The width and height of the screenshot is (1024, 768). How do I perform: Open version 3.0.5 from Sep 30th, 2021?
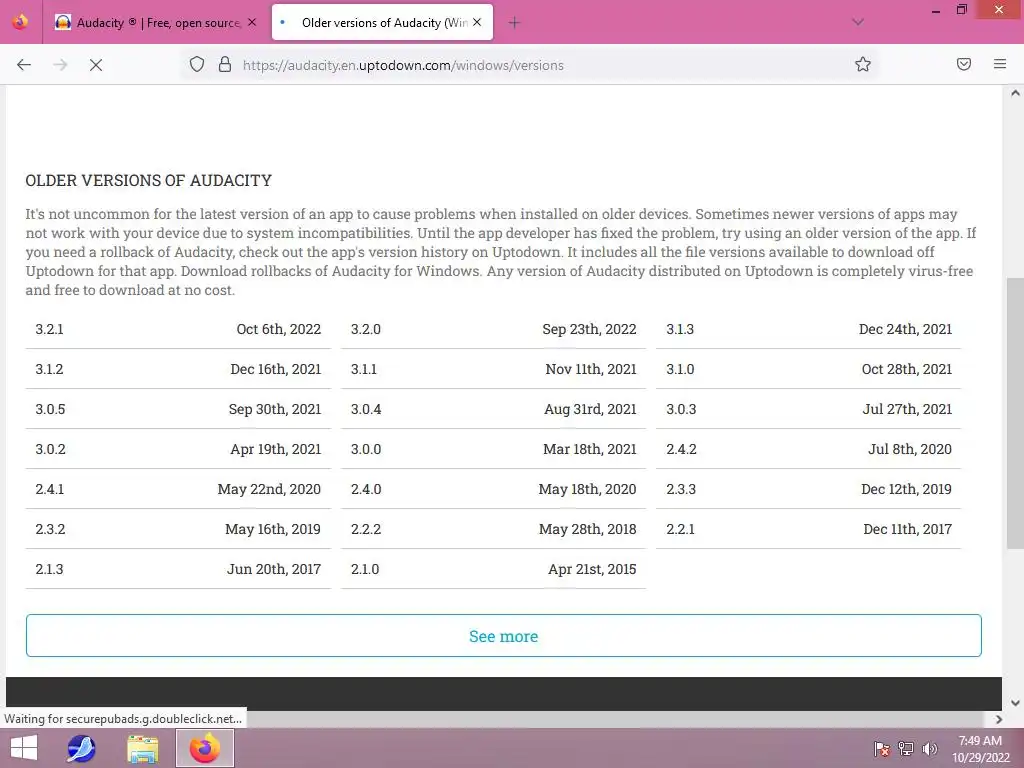pyautogui.click(x=178, y=409)
